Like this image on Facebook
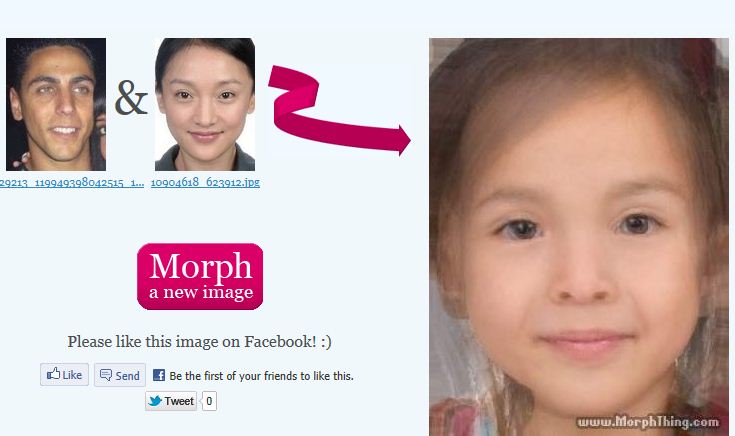The height and width of the screenshot is (436, 735). click(64, 375)
